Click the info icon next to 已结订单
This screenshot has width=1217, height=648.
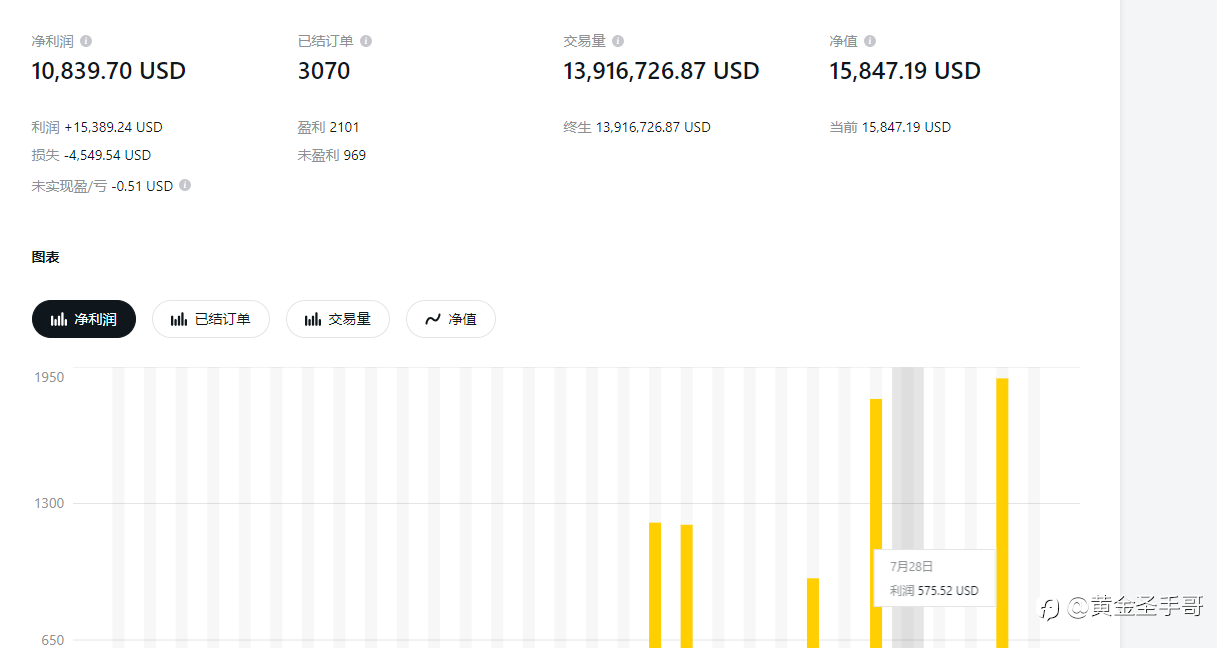pyautogui.click(x=366, y=41)
